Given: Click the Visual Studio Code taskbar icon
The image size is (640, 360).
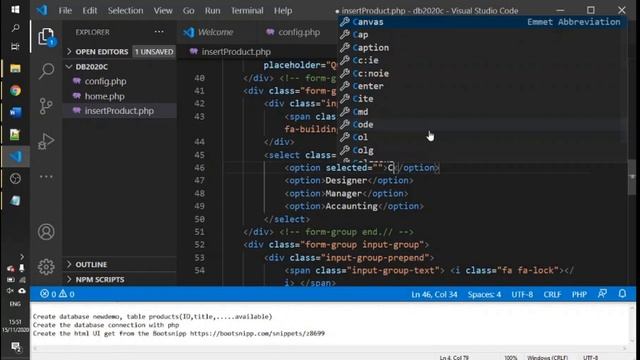Looking at the screenshot, I should point(15,156).
